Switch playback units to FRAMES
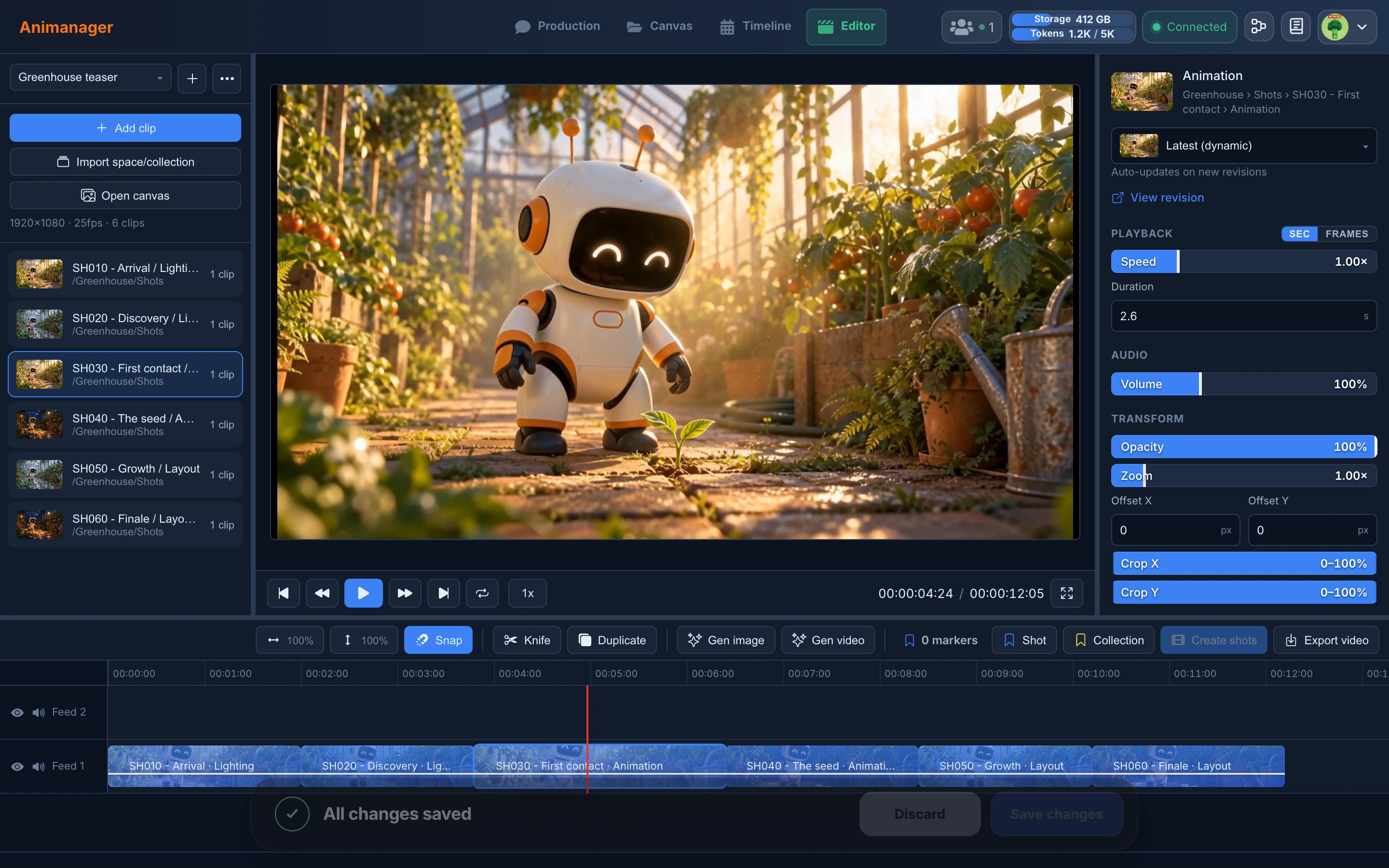 1347,234
